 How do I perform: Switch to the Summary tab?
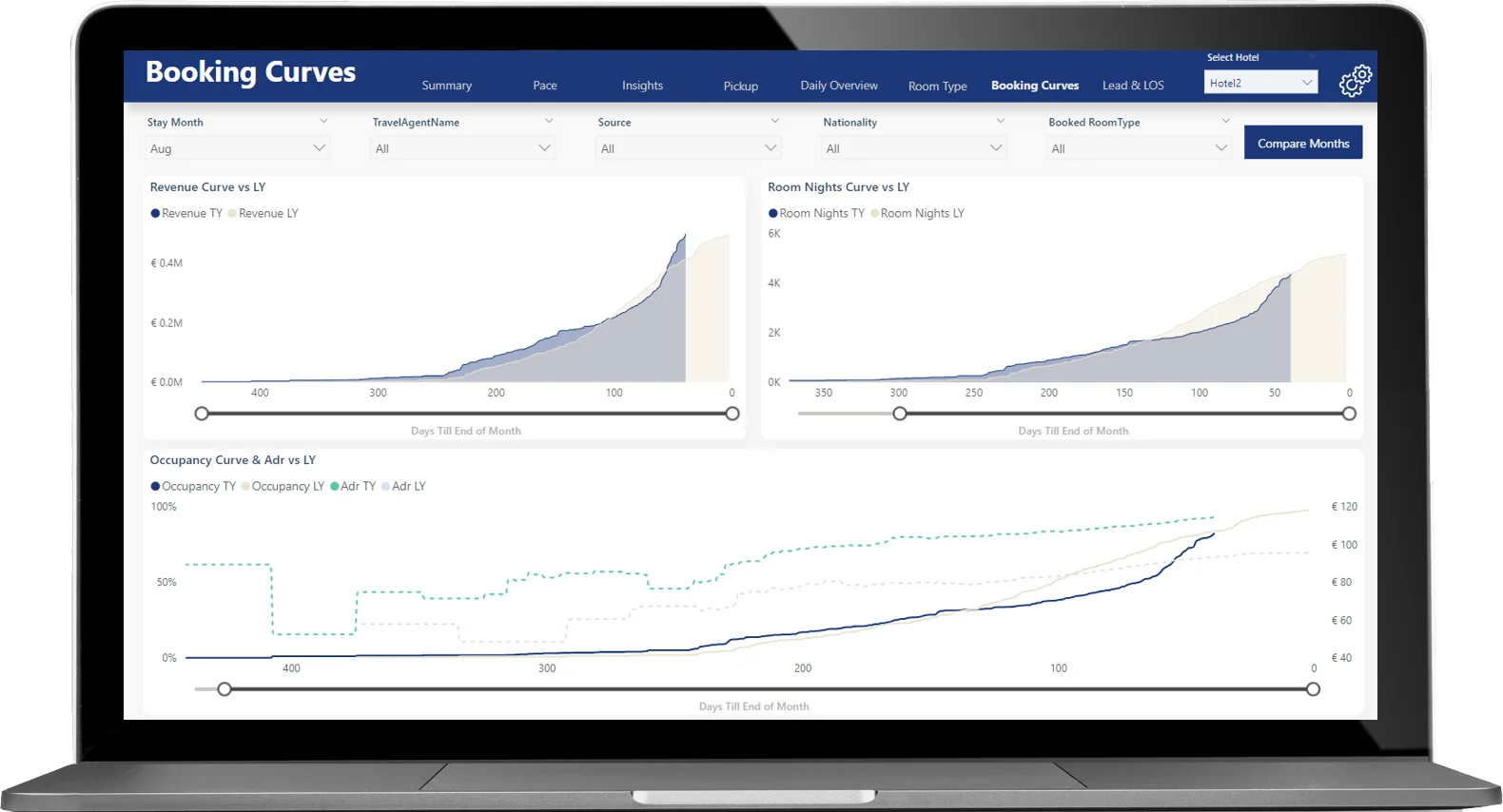[x=446, y=86]
